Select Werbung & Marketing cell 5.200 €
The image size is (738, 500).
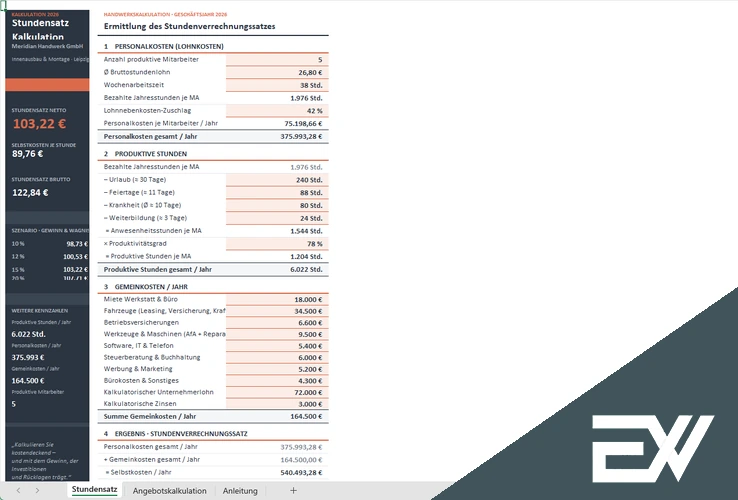point(277,369)
